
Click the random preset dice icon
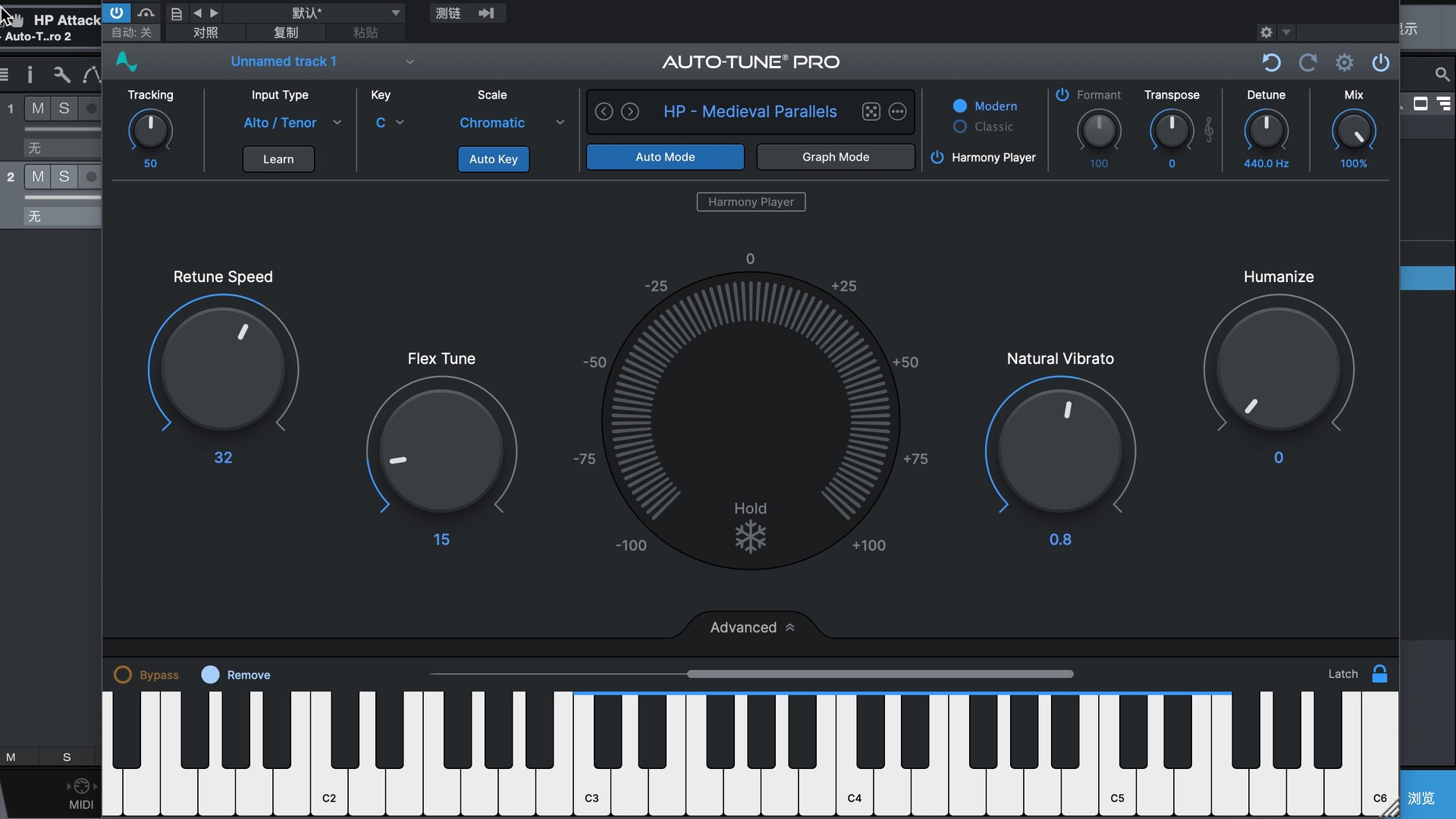coord(871,111)
